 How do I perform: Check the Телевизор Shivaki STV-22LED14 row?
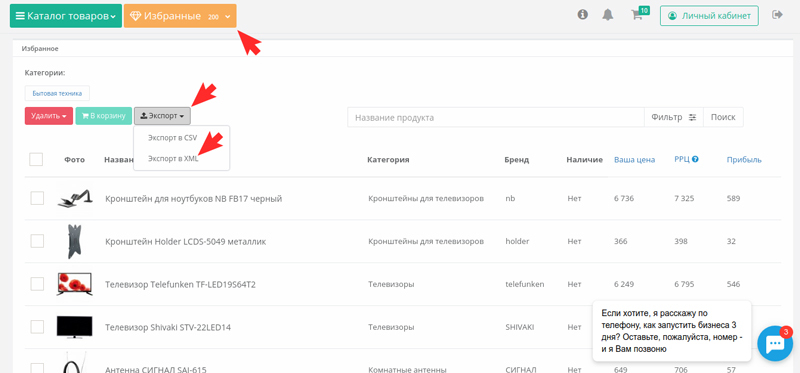pyautogui.click(x=37, y=327)
